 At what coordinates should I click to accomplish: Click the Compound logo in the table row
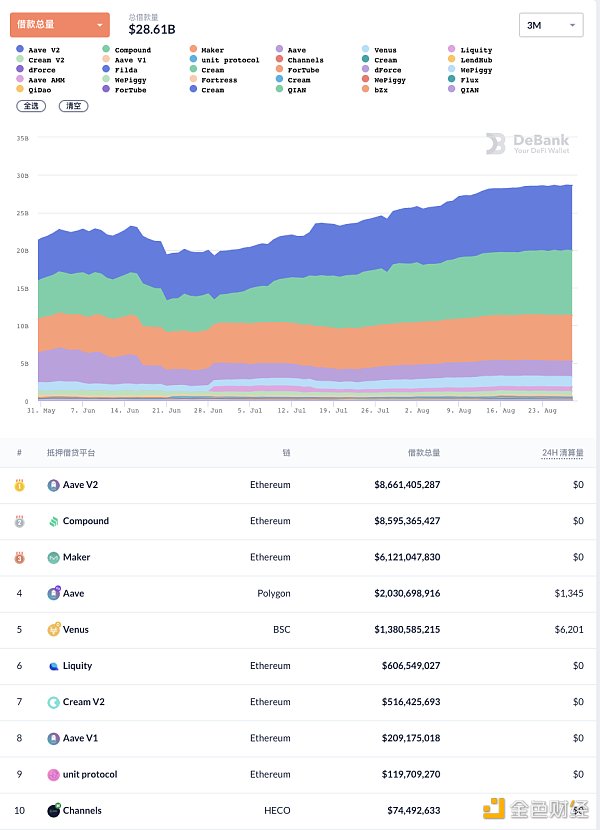(54, 521)
